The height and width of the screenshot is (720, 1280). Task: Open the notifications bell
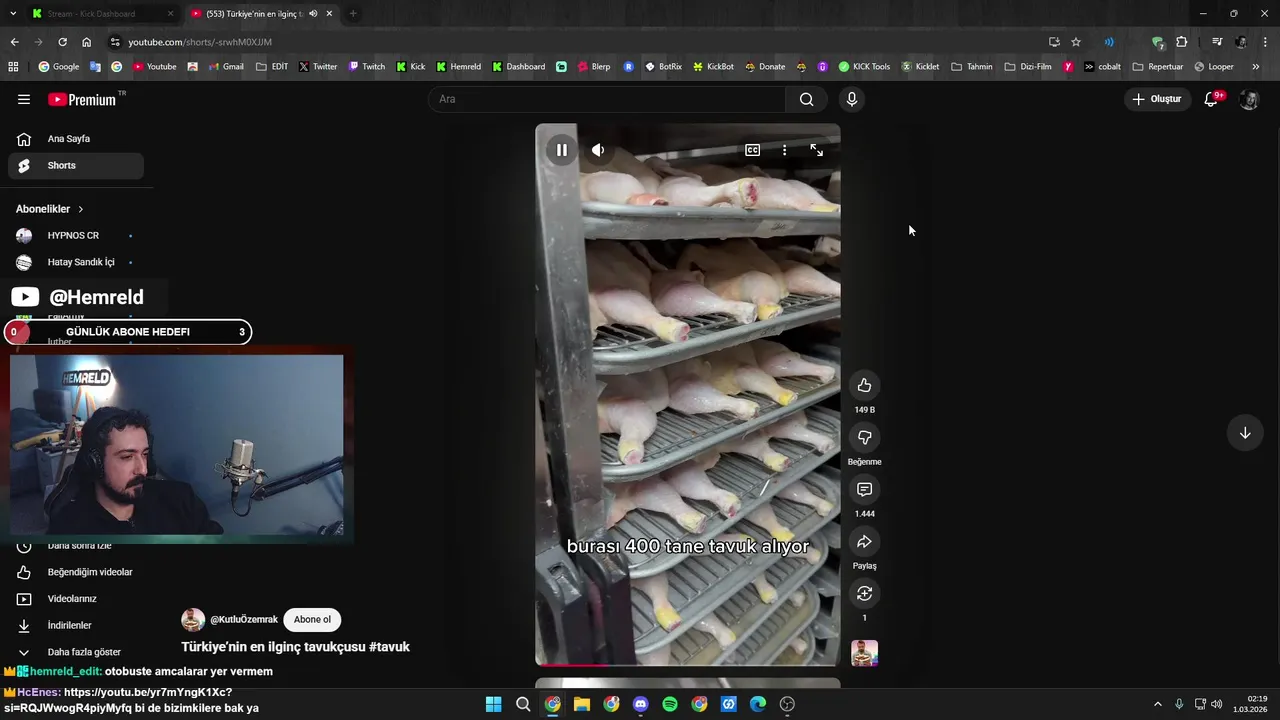[1211, 99]
